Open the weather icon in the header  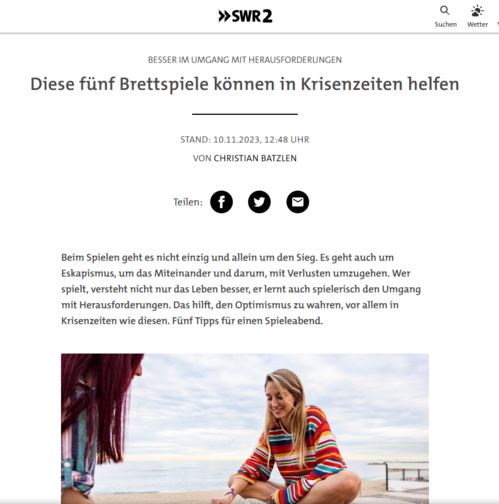pos(477,11)
